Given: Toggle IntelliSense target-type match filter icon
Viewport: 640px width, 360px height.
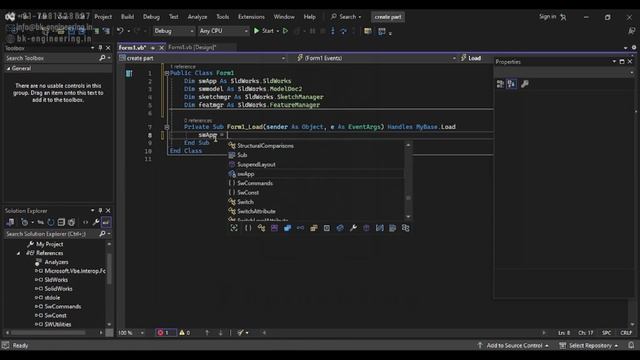Looking at the screenshot, I should point(234,228).
